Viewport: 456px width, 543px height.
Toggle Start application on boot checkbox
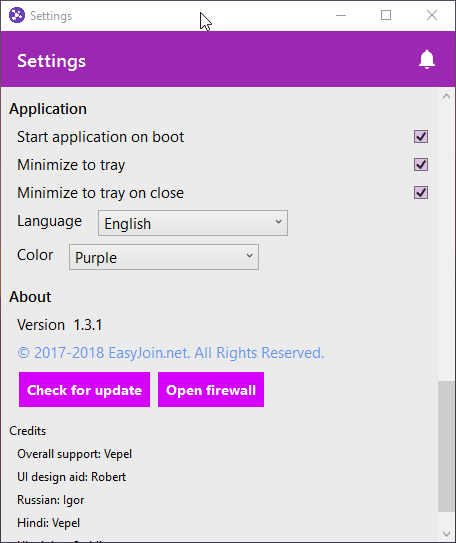(x=421, y=137)
